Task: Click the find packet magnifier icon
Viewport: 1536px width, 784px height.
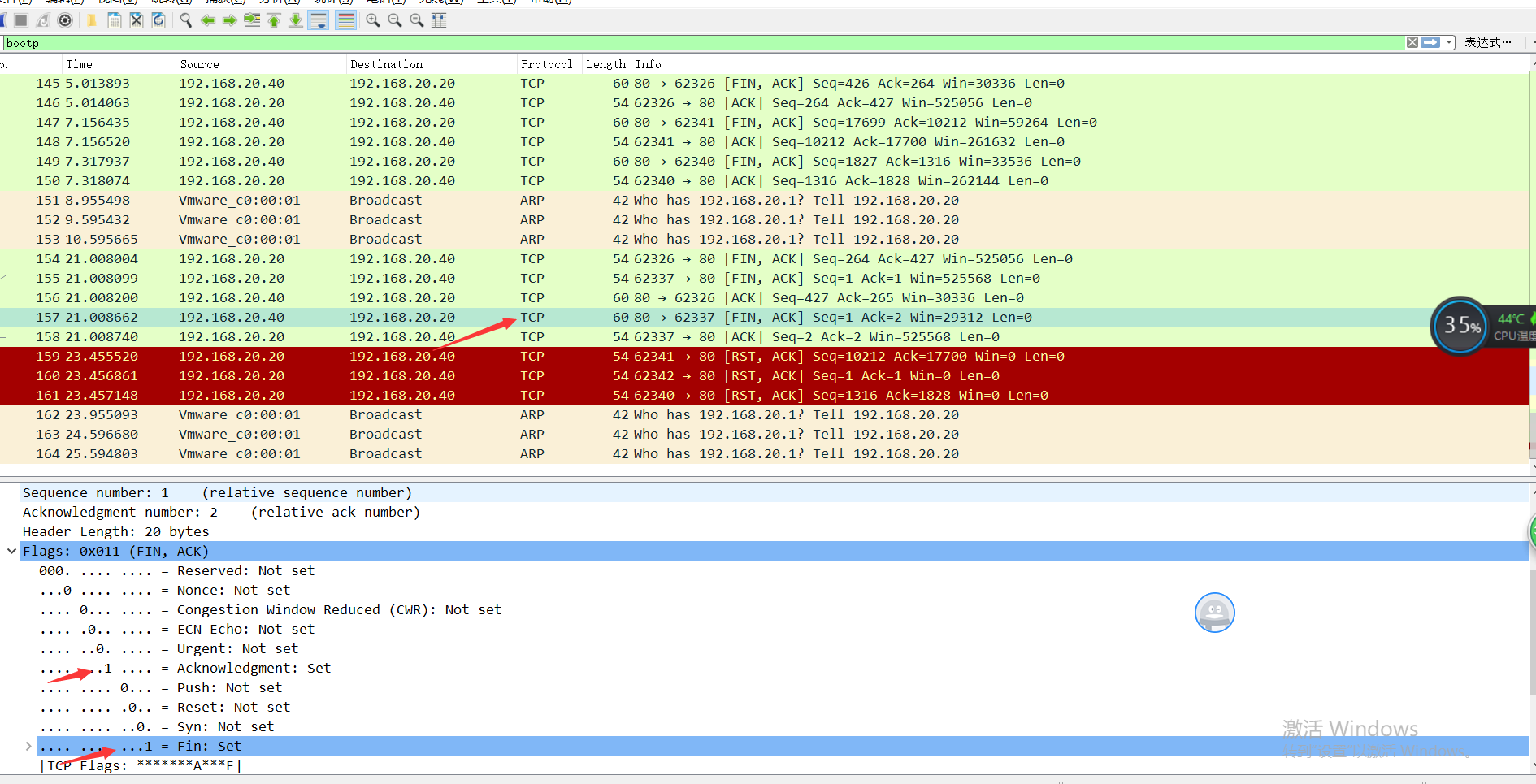Action: point(186,20)
